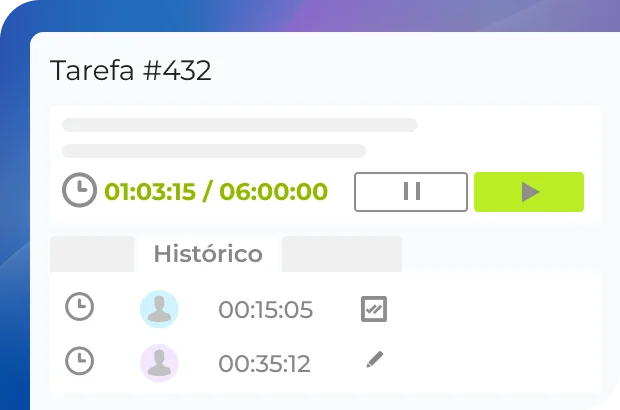The height and width of the screenshot is (410, 620).
Task: Click the elapsed time 01:03:15
Action: click(150, 192)
